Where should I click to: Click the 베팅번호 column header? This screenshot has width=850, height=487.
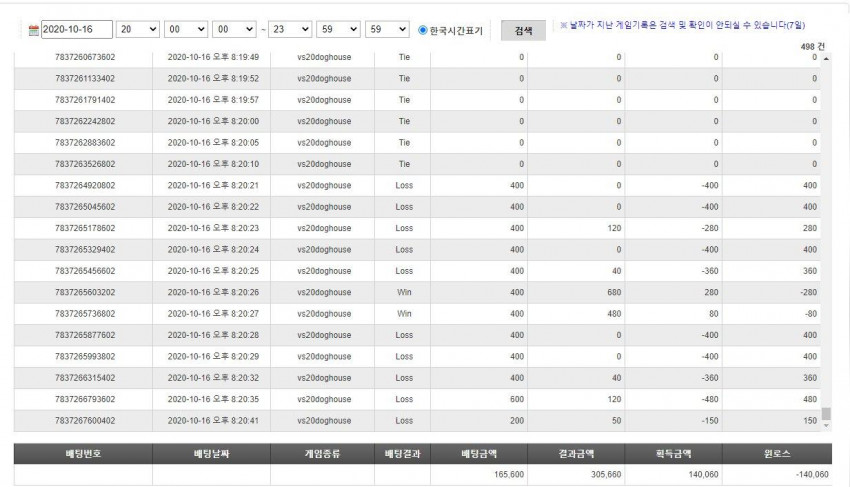83,454
